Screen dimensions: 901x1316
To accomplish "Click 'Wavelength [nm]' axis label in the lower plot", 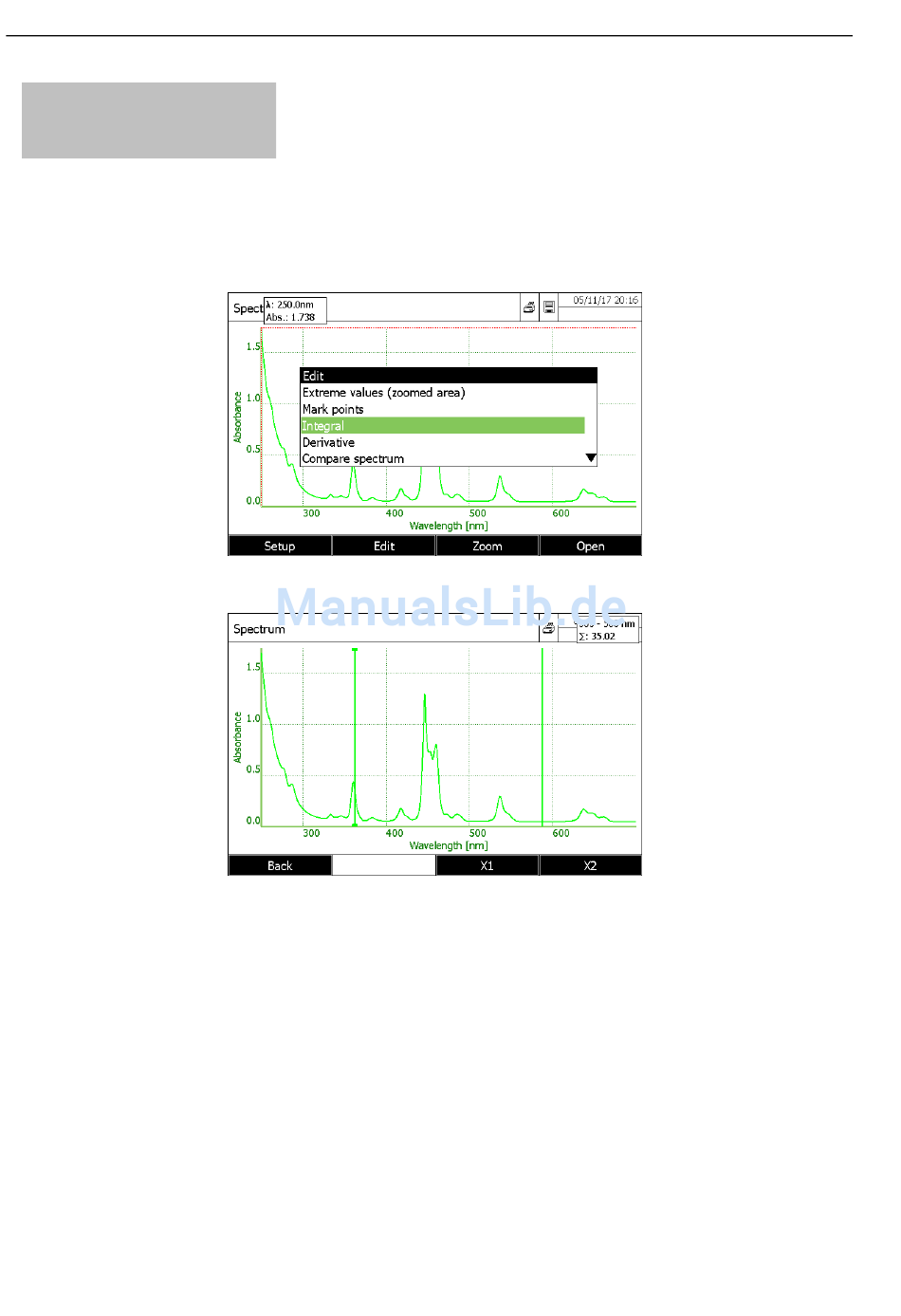I will tap(449, 845).
